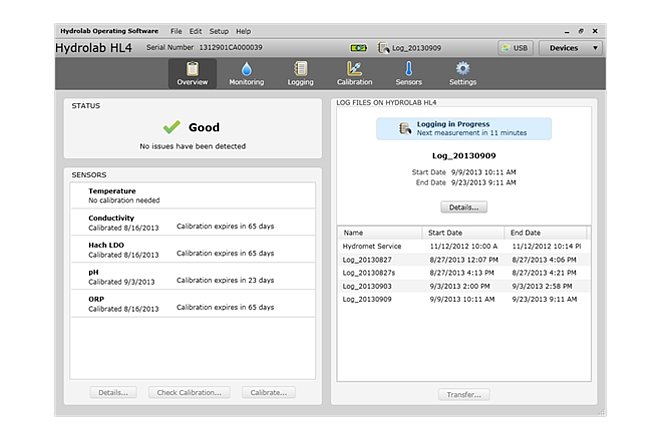Screen dimensions: 670x436
Task: Click the green battery status icon
Action: click(357, 48)
